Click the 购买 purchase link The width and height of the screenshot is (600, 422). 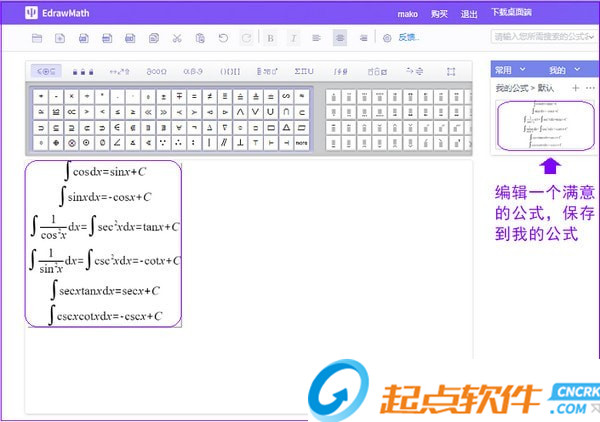[439, 14]
